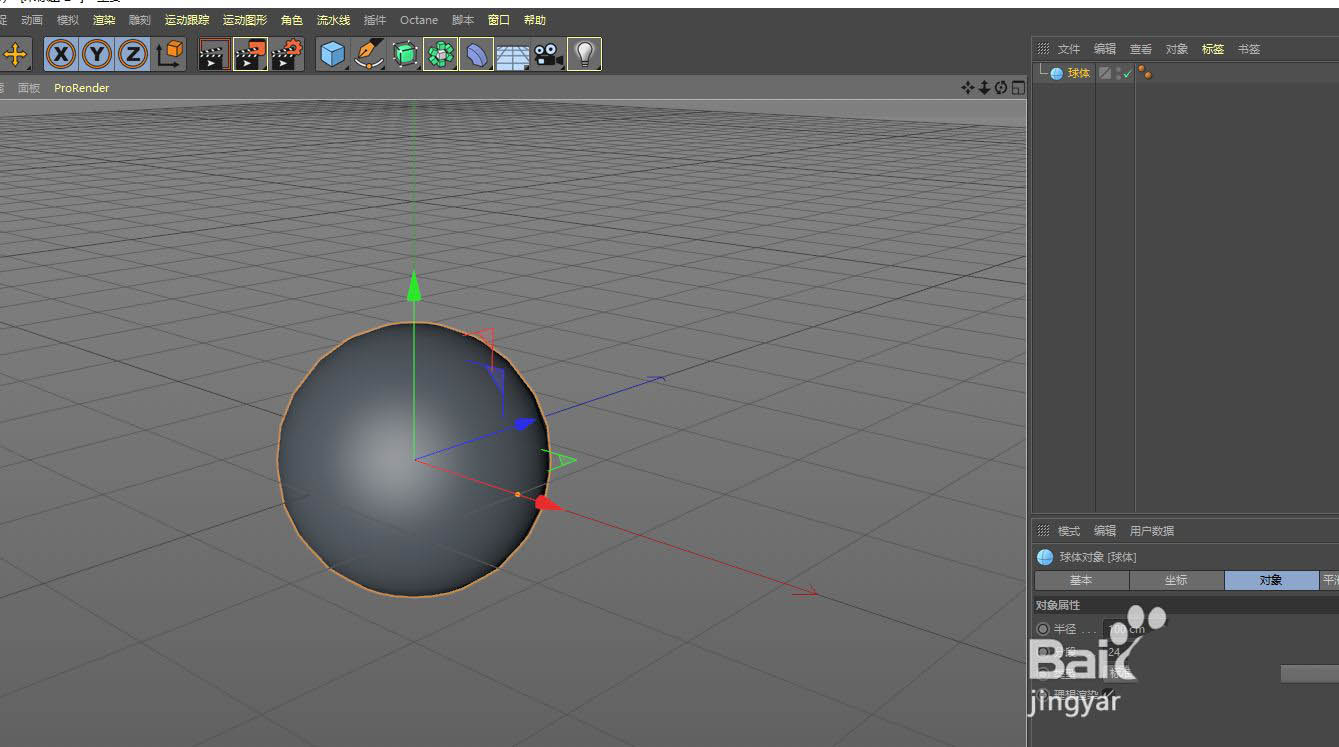Open the viewport 面板 menu
The height and width of the screenshot is (747, 1339).
29,88
